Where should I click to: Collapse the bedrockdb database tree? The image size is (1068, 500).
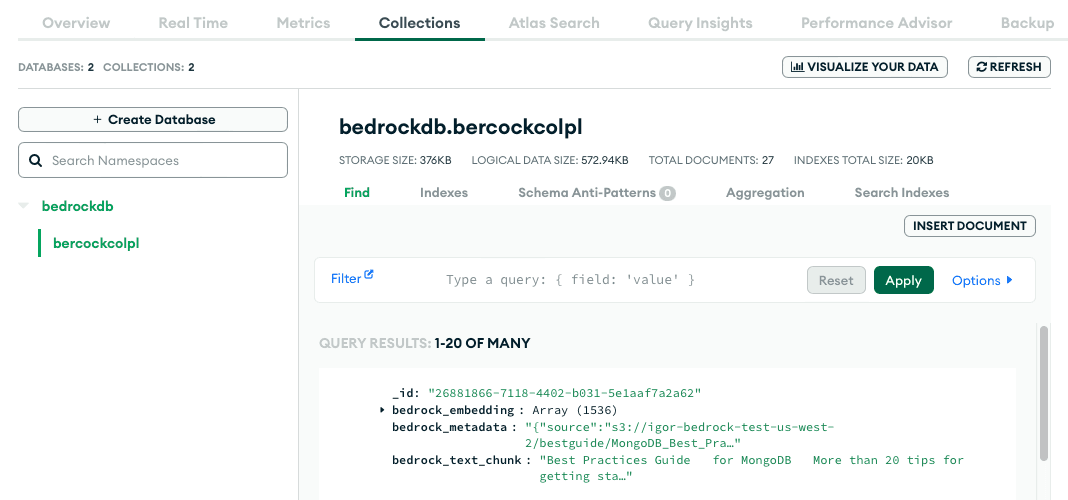23,206
